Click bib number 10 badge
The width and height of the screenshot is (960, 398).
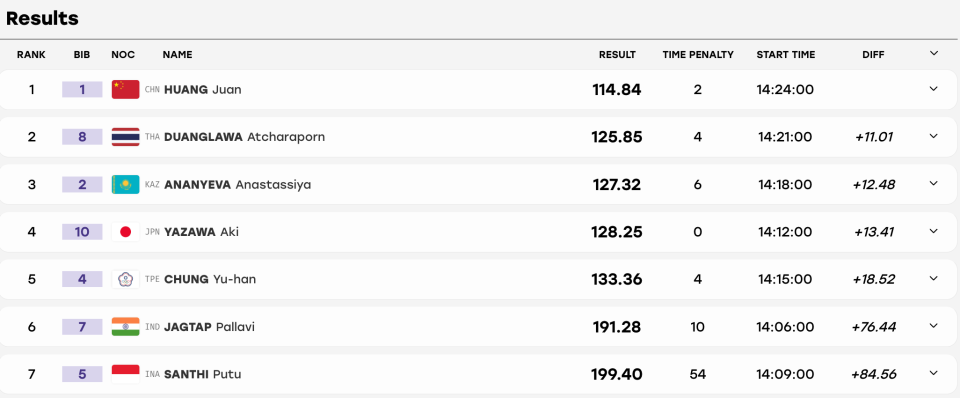pos(82,232)
